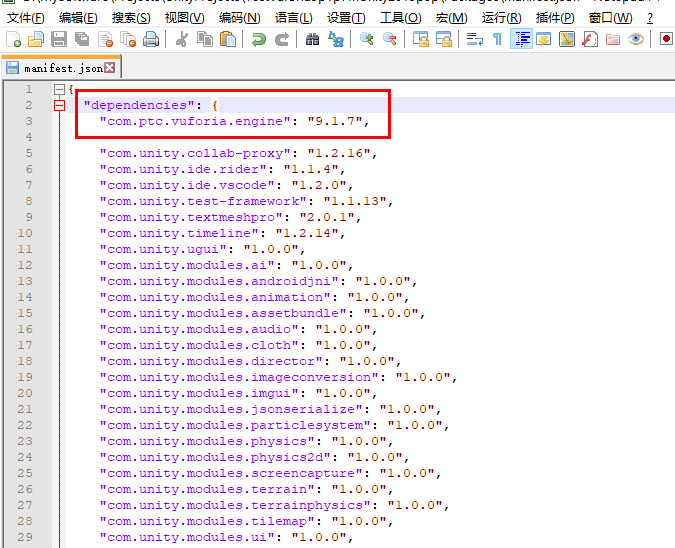Click "com.unity.timeline" entry

tap(179, 233)
